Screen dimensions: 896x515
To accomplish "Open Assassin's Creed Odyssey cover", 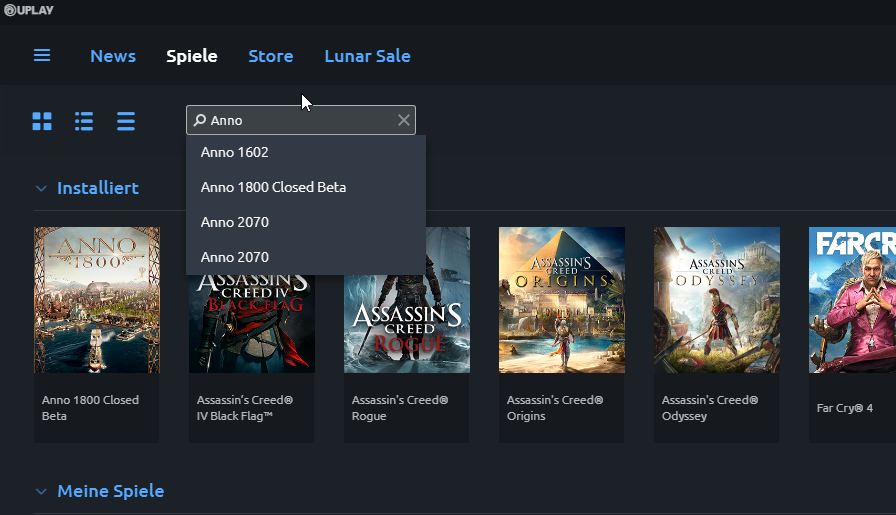I will [x=717, y=300].
